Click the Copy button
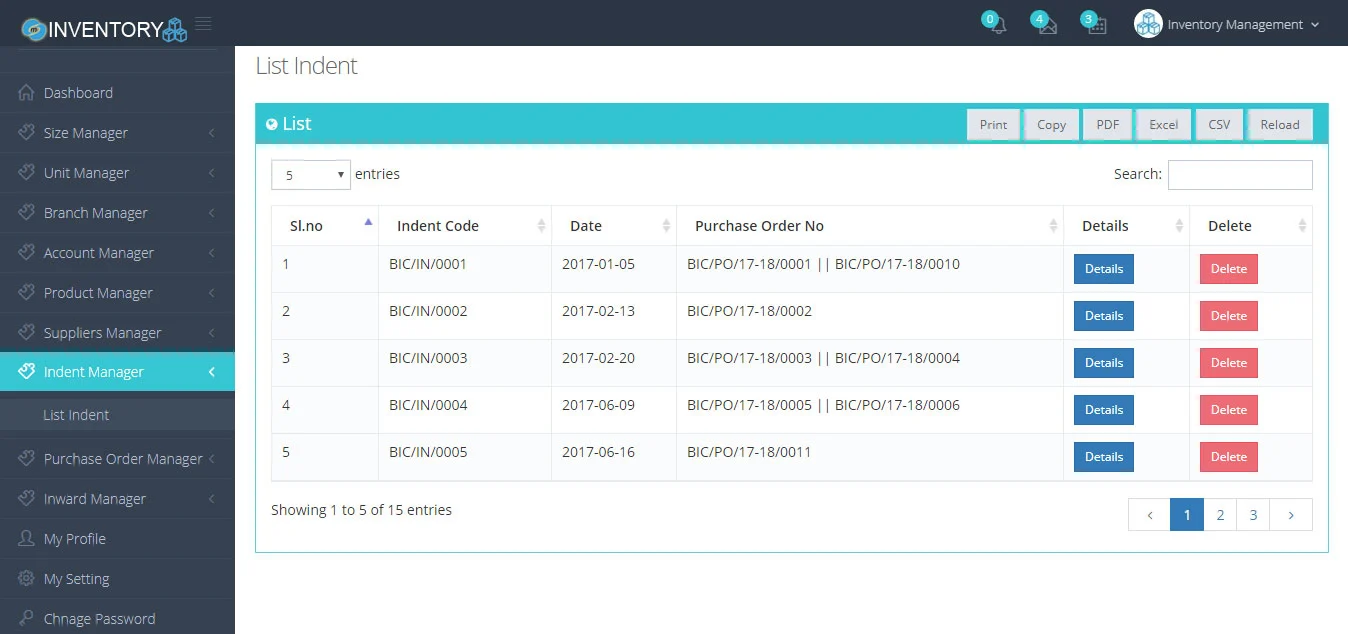 (1051, 125)
